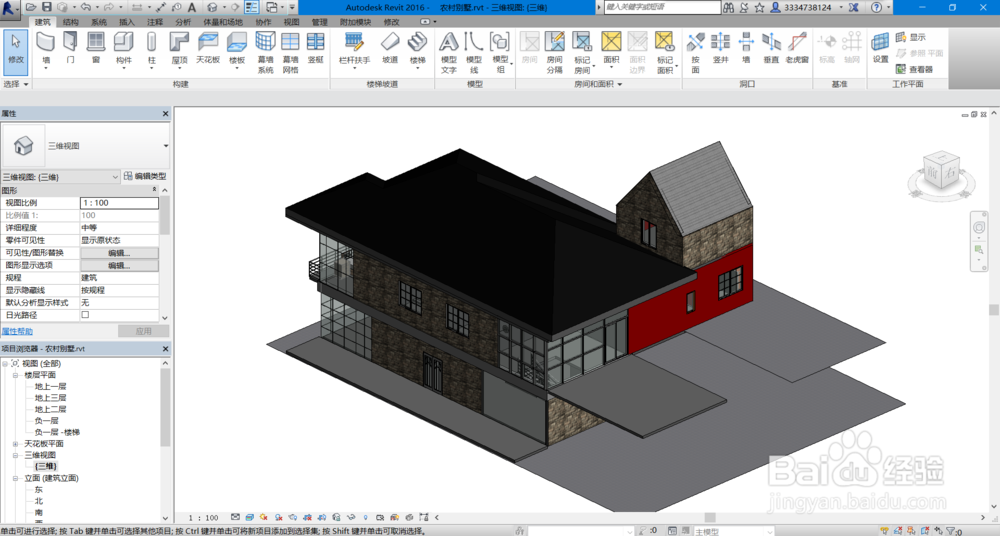Collapse the 三维视图 tree node
This screenshot has height=536, width=1000.
(x=15, y=455)
